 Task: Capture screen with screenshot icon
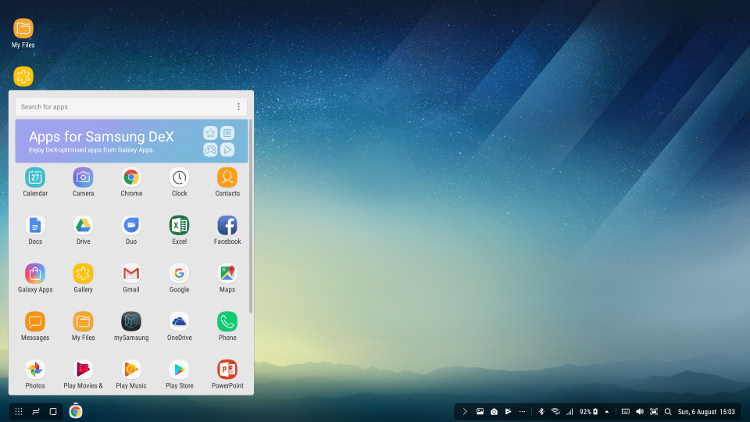point(654,411)
